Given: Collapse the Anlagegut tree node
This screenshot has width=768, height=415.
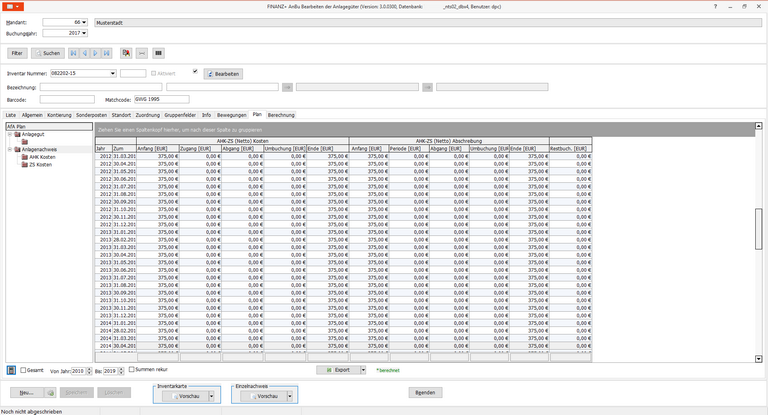Looking at the screenshot, I should pos(9,134).
